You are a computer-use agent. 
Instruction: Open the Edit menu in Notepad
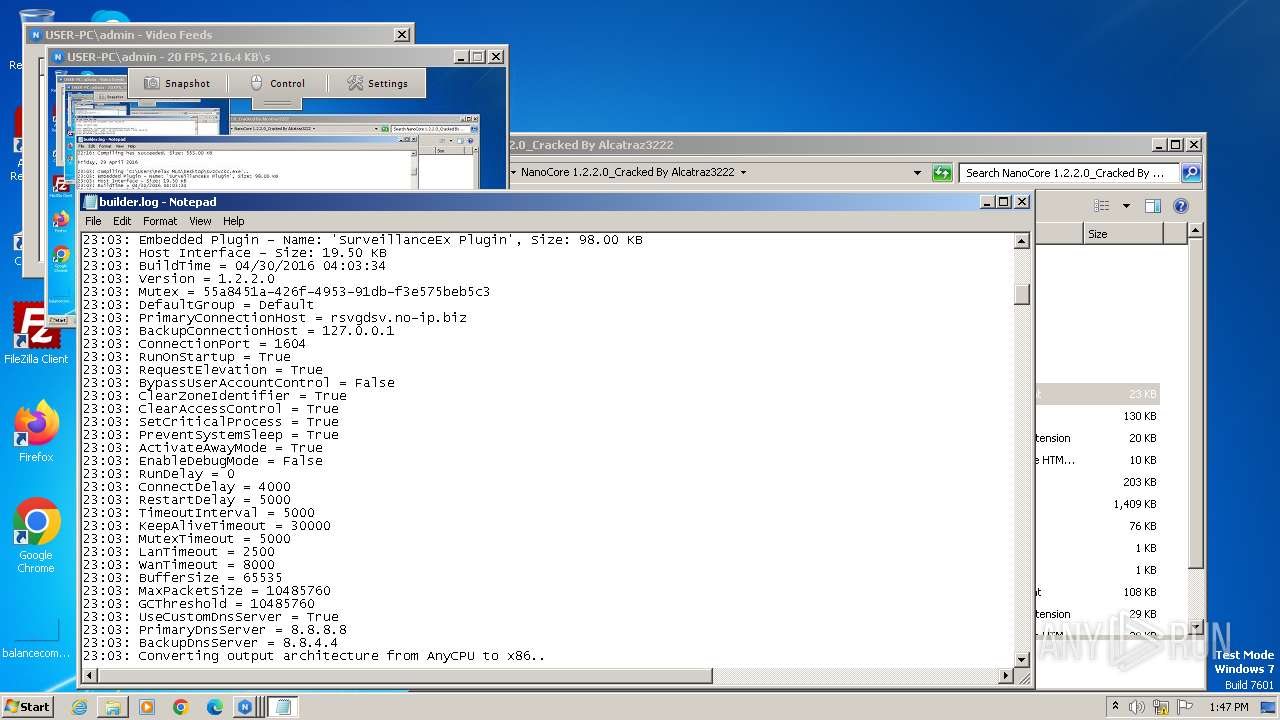click(122, 221)
